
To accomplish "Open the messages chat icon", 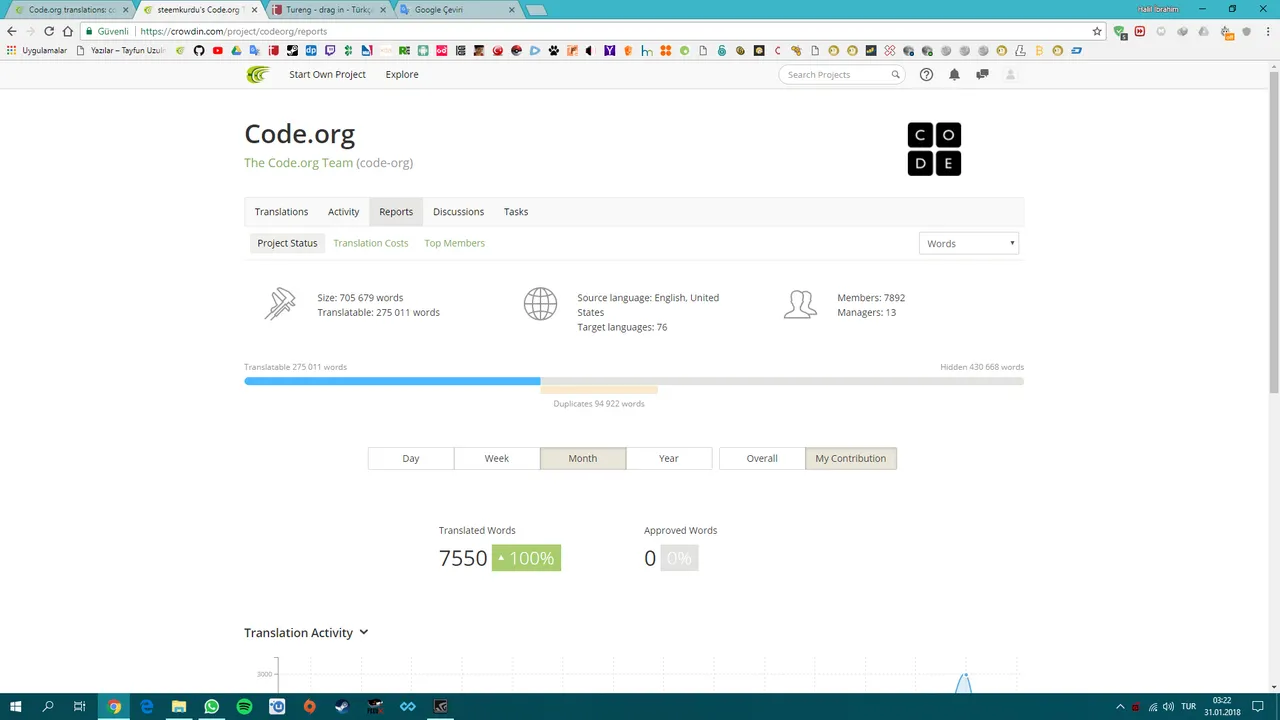I will (x=982, y=74).
